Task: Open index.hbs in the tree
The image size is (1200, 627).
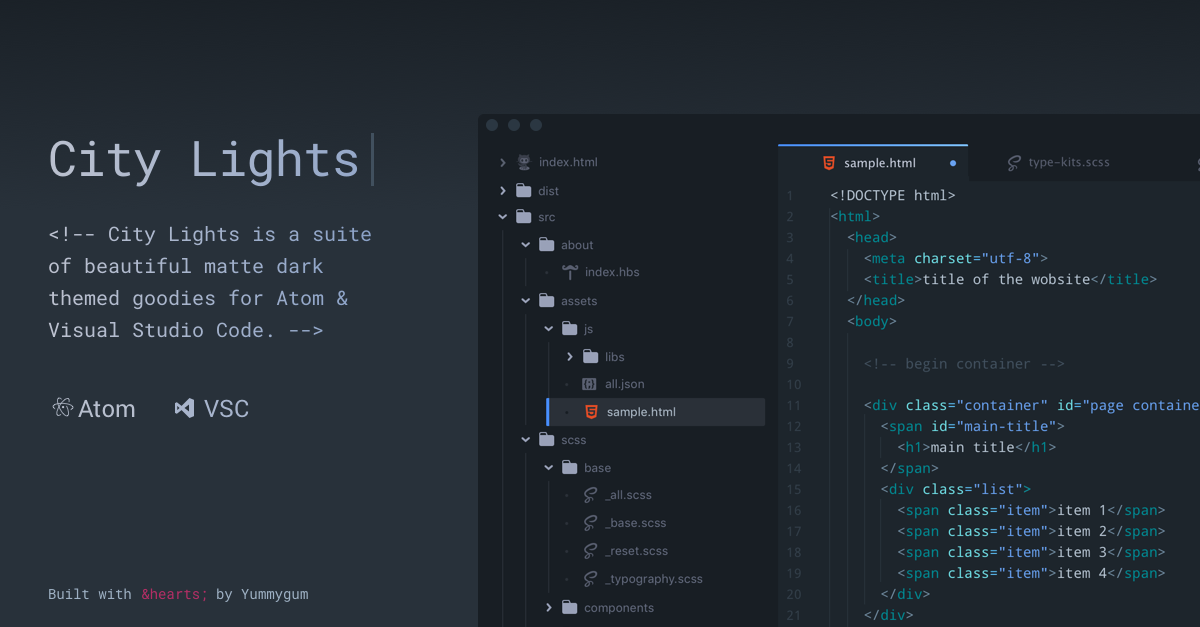Action: [612, 272]
